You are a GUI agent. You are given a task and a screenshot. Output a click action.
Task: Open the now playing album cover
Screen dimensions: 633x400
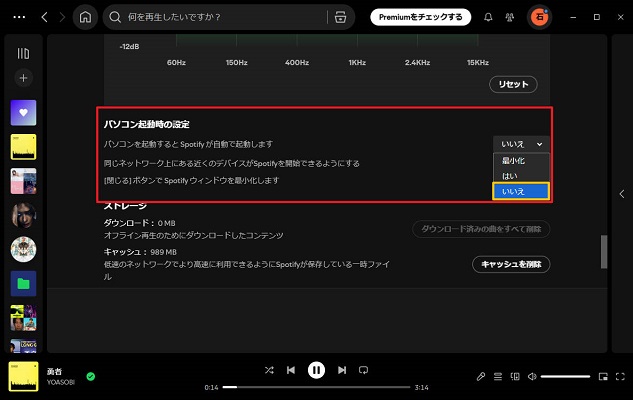23,376
